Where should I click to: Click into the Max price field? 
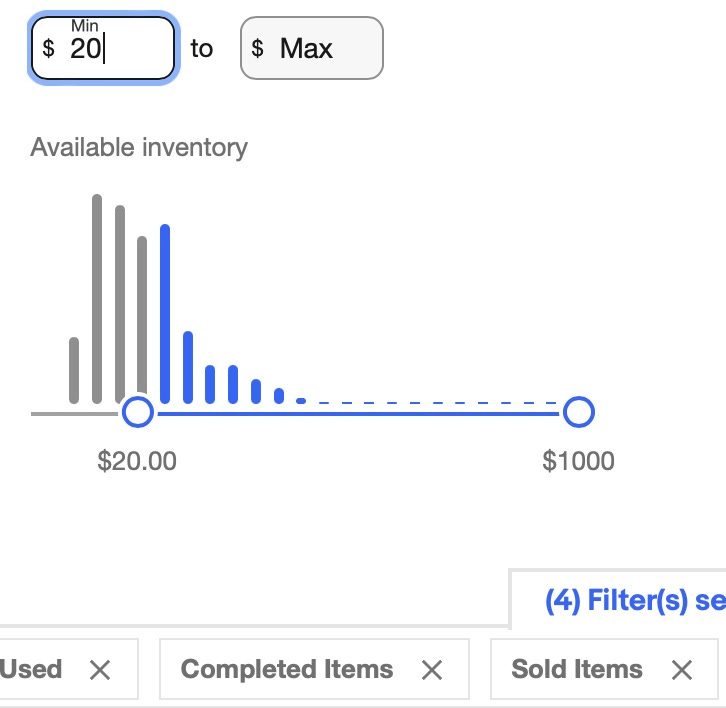312,48
